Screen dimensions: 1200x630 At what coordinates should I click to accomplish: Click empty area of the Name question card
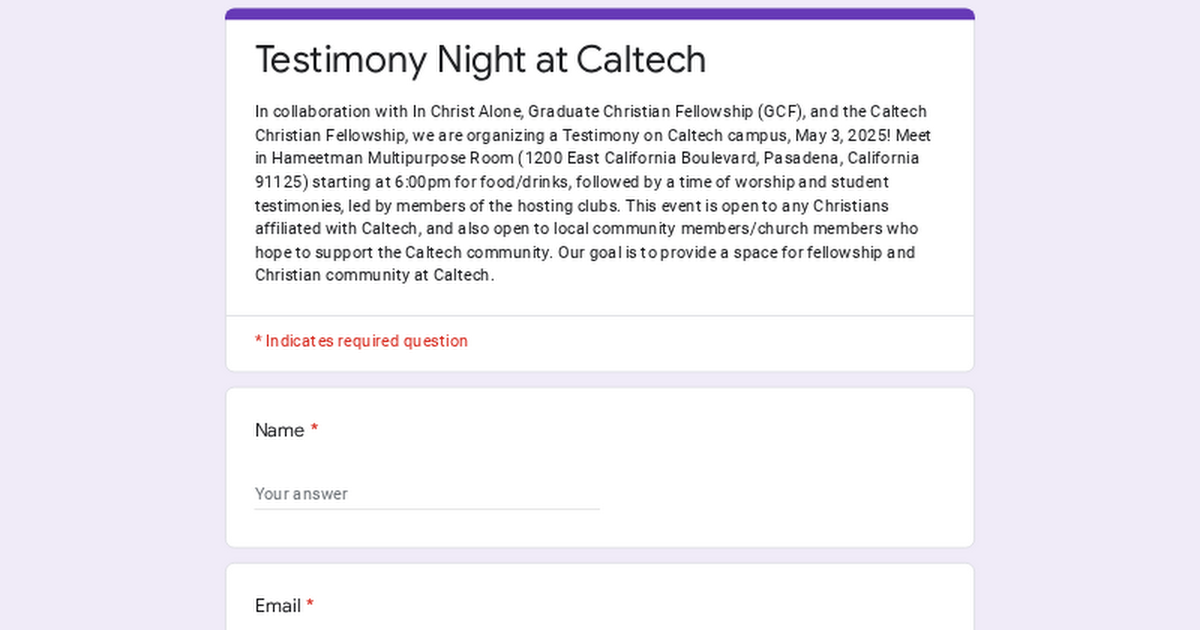pos(780,470)
